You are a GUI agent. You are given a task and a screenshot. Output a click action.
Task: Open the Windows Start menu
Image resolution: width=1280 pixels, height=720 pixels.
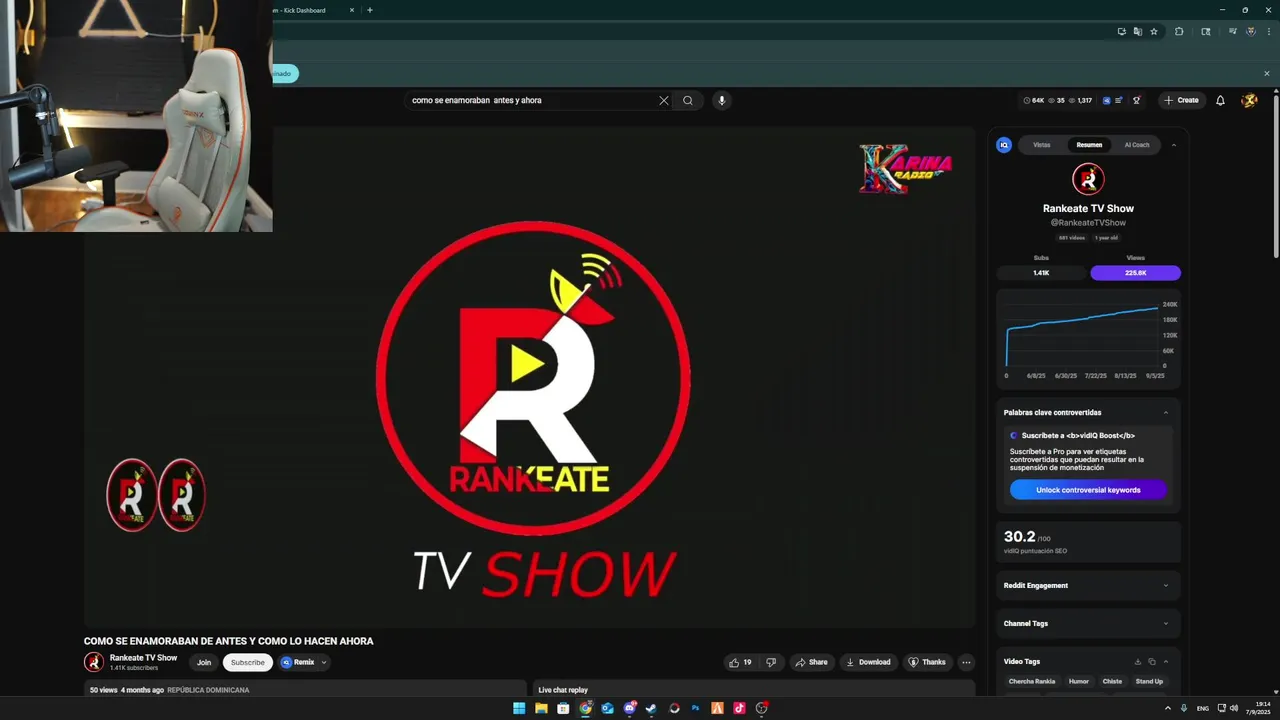519,708
